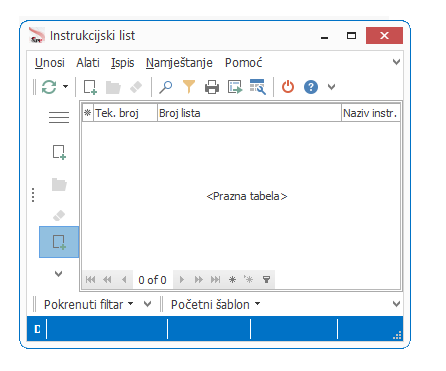Viewport: 446px width, 371px height.
Task: Click the application logo in title bar
Action: tap(36, 35)
